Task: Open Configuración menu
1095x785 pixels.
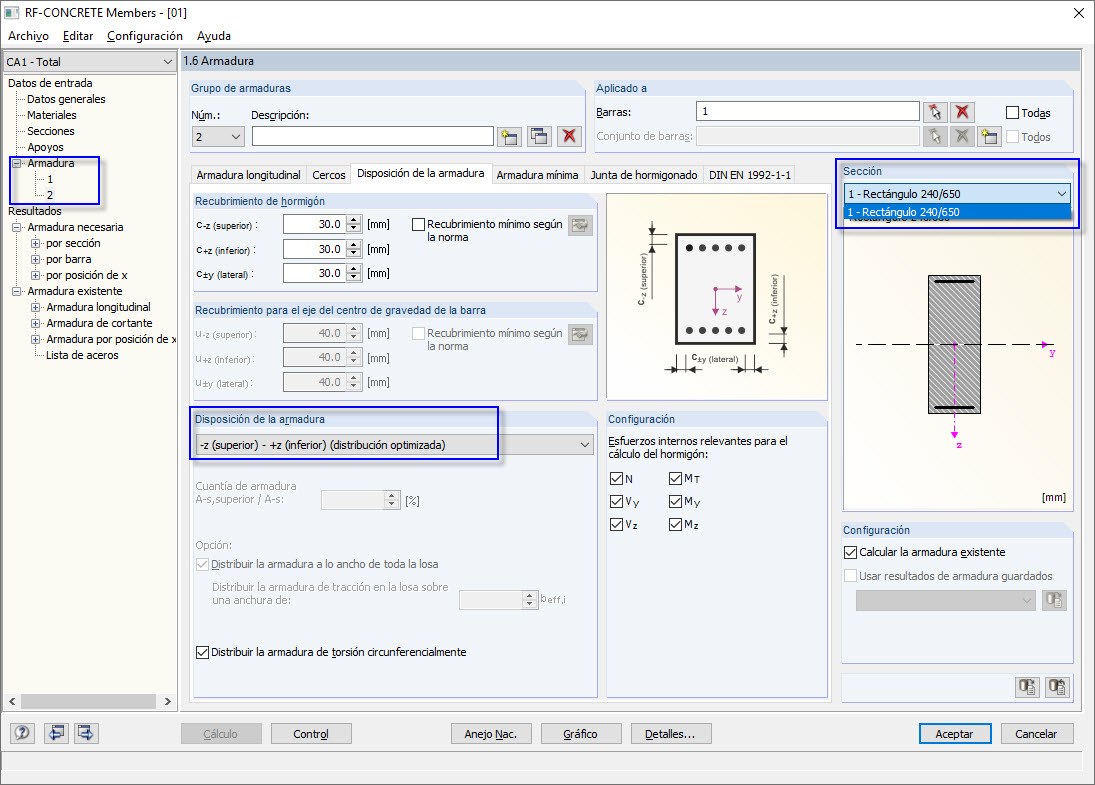Action: [145, 36]
